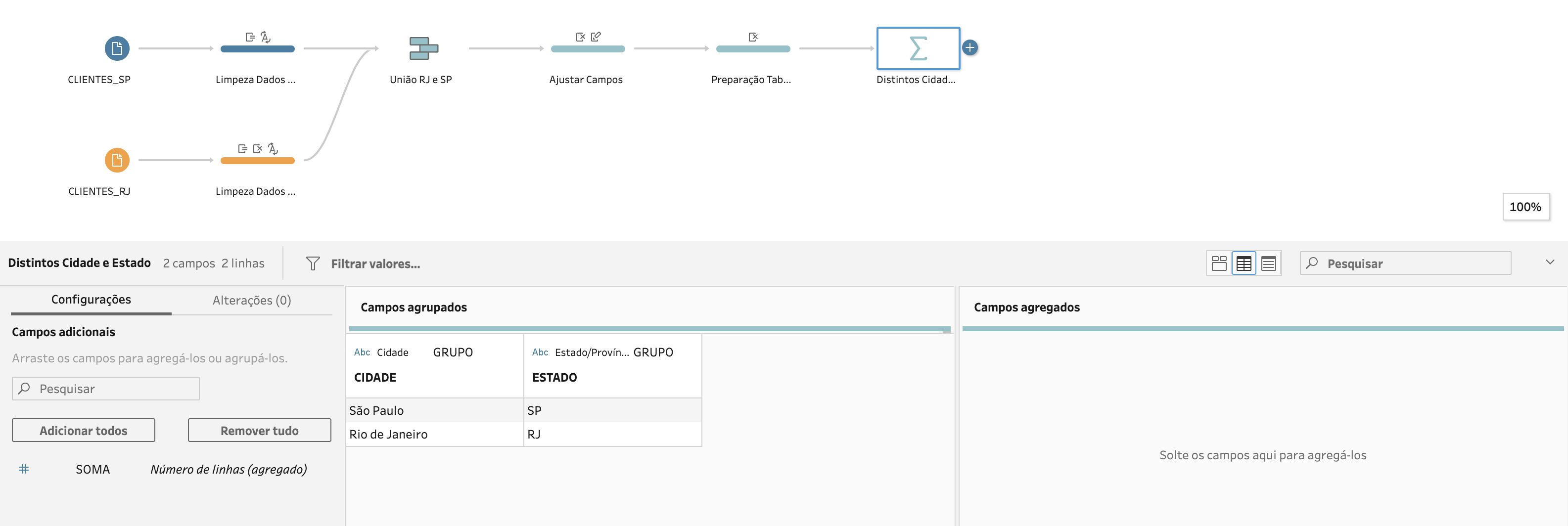Viewport: 1568px width, 526px height.
Task: Activate the list view toggle
Action: [1269, 263]
